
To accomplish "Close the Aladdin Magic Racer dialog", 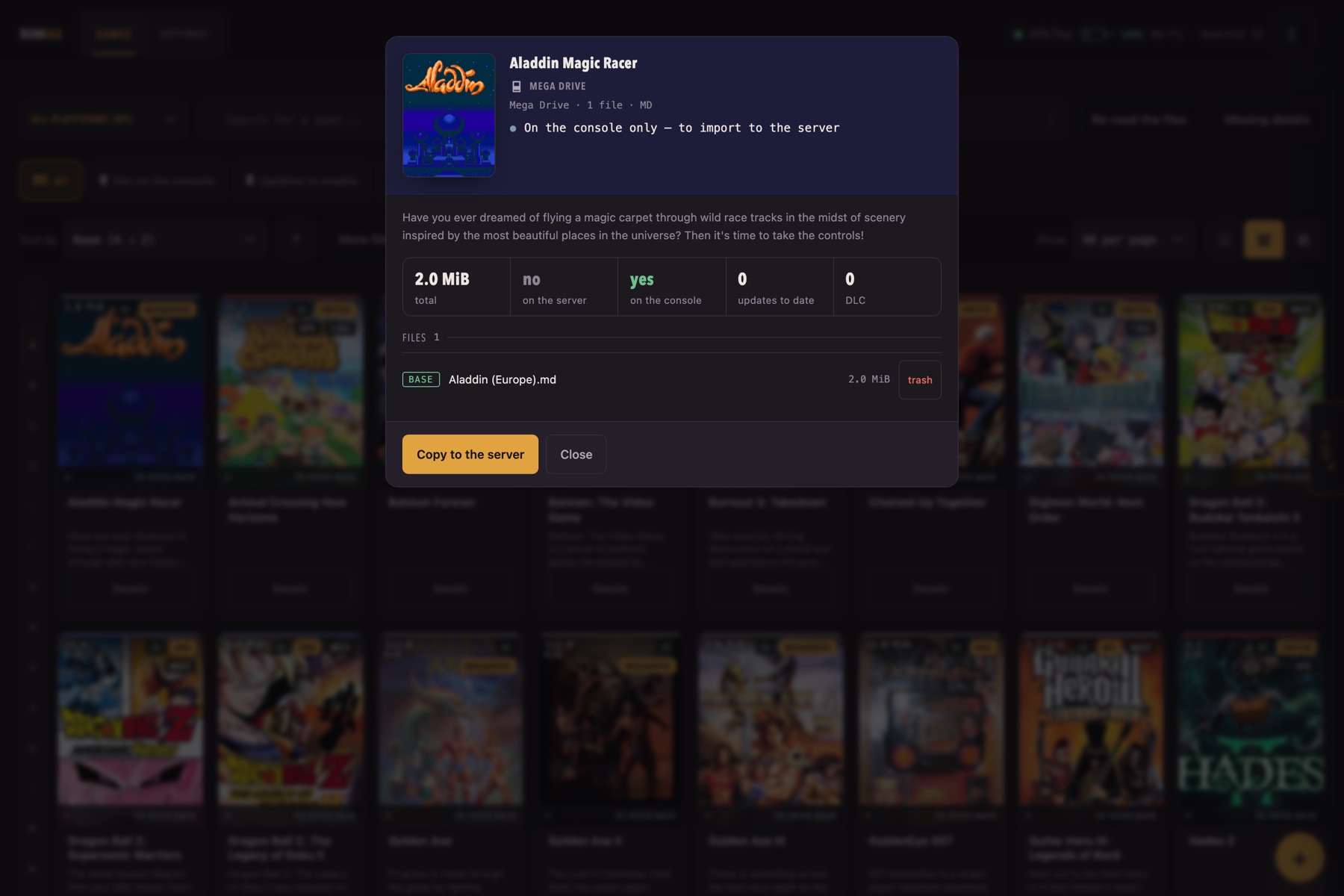I will [x=576, y=454].
